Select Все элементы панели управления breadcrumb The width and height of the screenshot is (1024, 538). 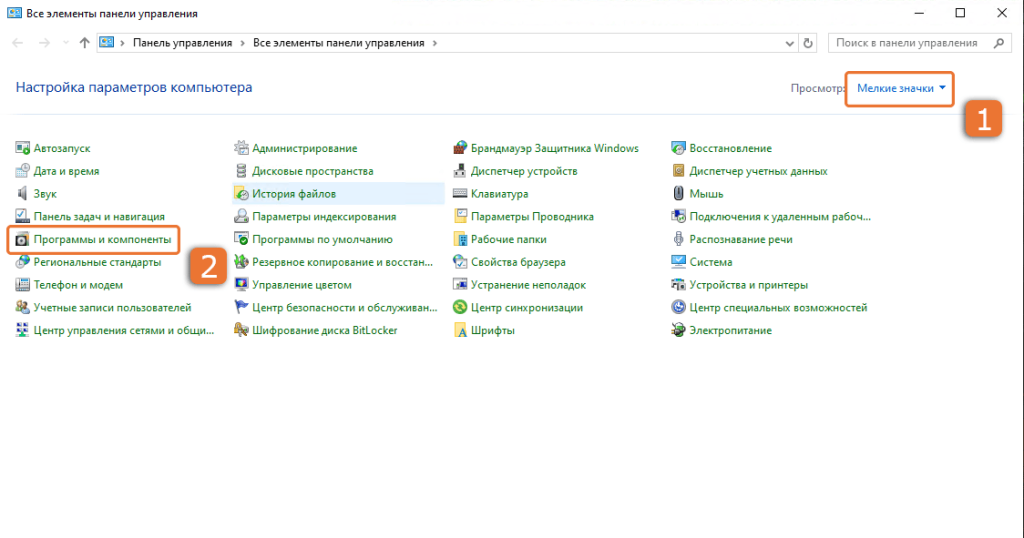pos(338,43)
